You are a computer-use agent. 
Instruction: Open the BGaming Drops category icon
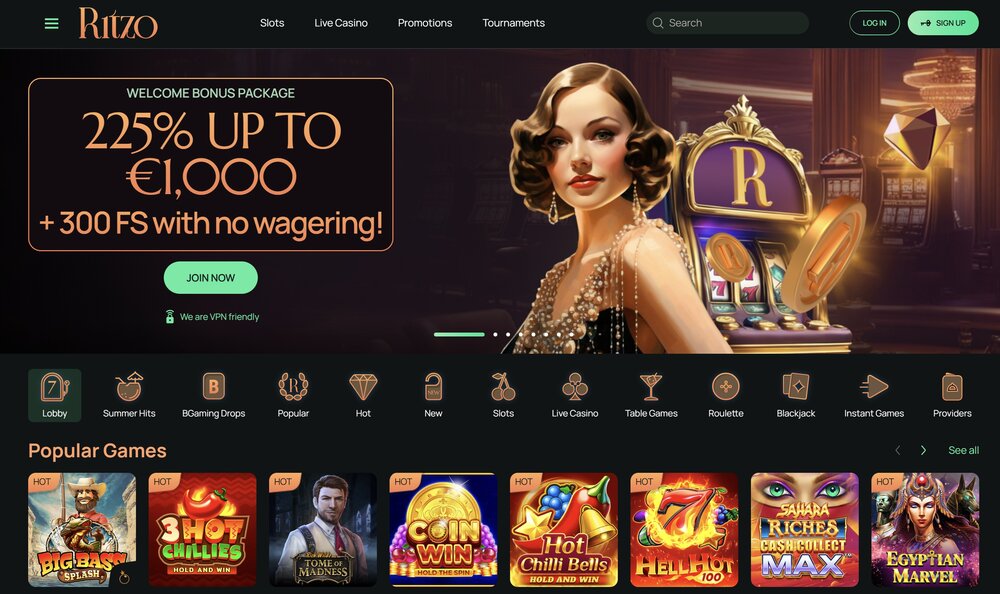point(214,386)
